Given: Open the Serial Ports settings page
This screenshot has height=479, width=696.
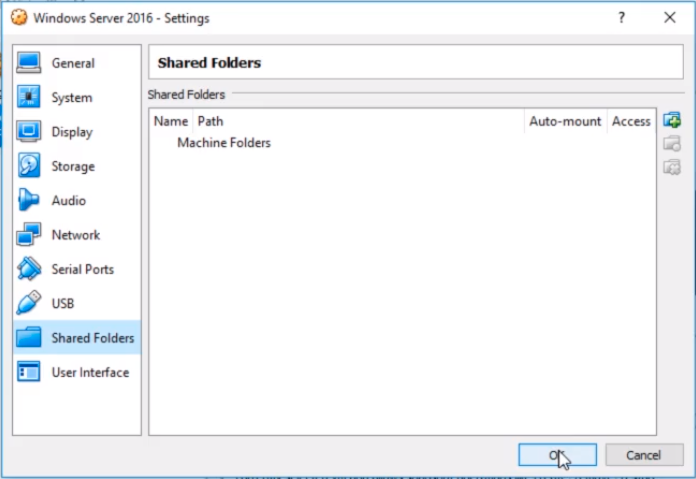Looking at the screenshot, I should coord(77,269).
